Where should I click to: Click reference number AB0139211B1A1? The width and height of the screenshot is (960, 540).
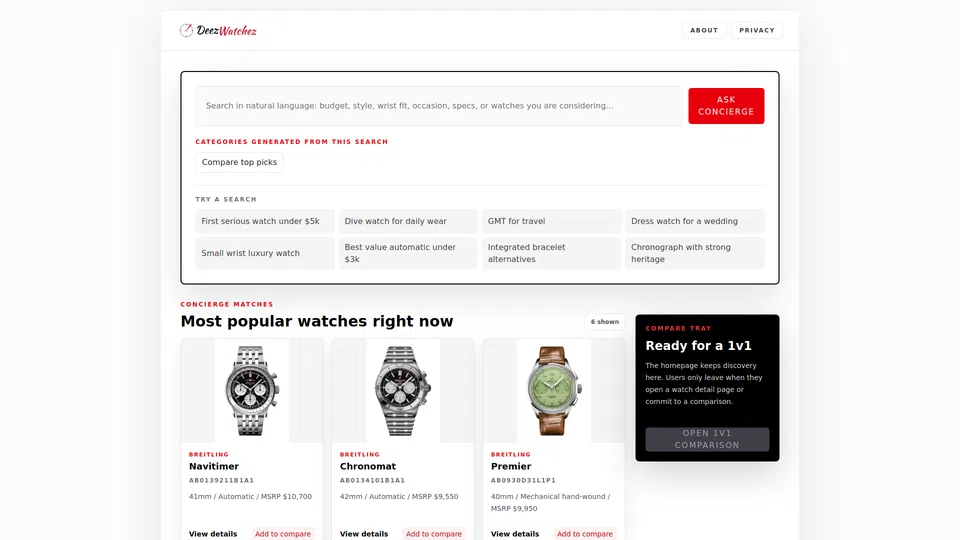point(221,481)
